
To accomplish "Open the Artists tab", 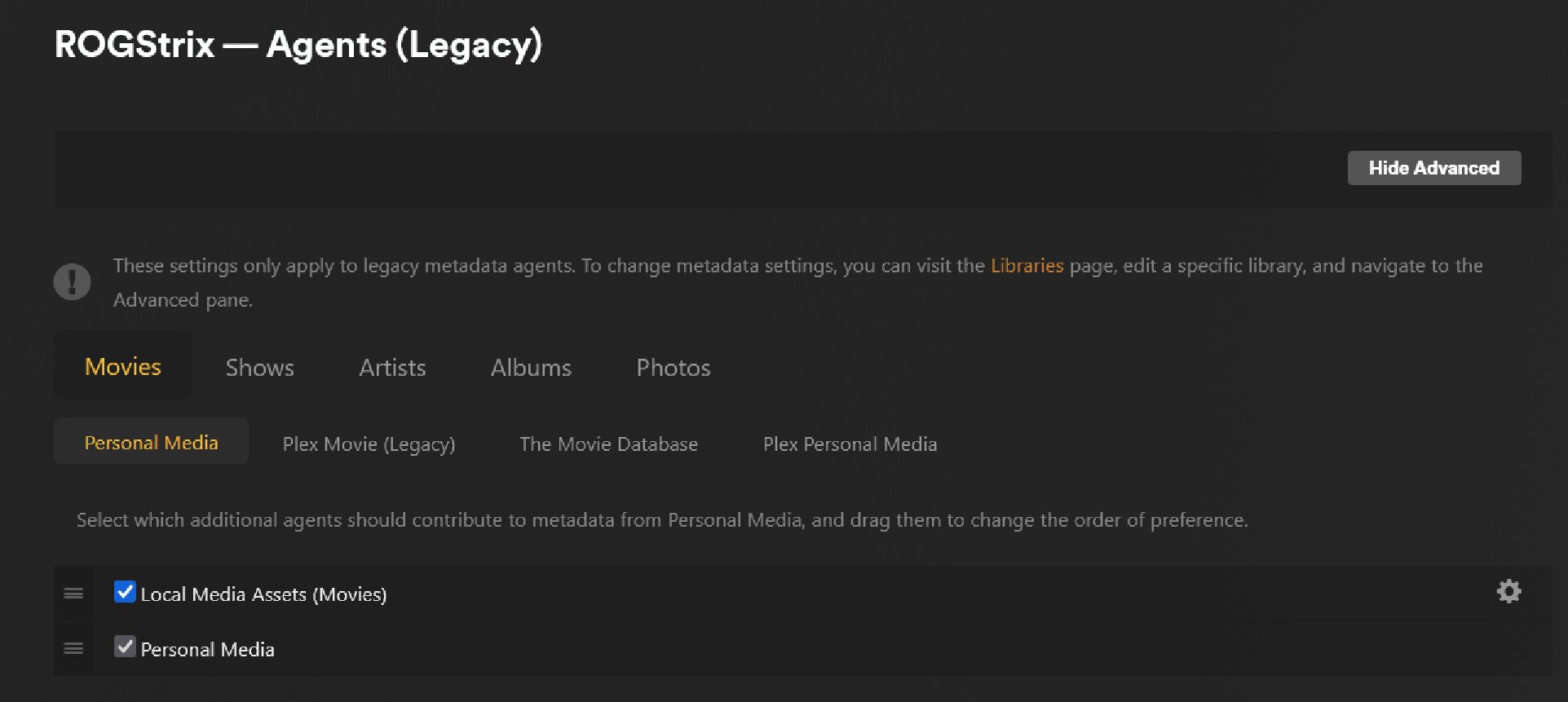I will (x=392, y=368).
